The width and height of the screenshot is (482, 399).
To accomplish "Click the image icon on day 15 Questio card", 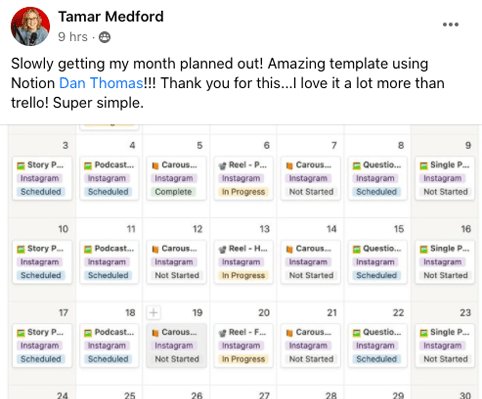I will pos(357,249).
